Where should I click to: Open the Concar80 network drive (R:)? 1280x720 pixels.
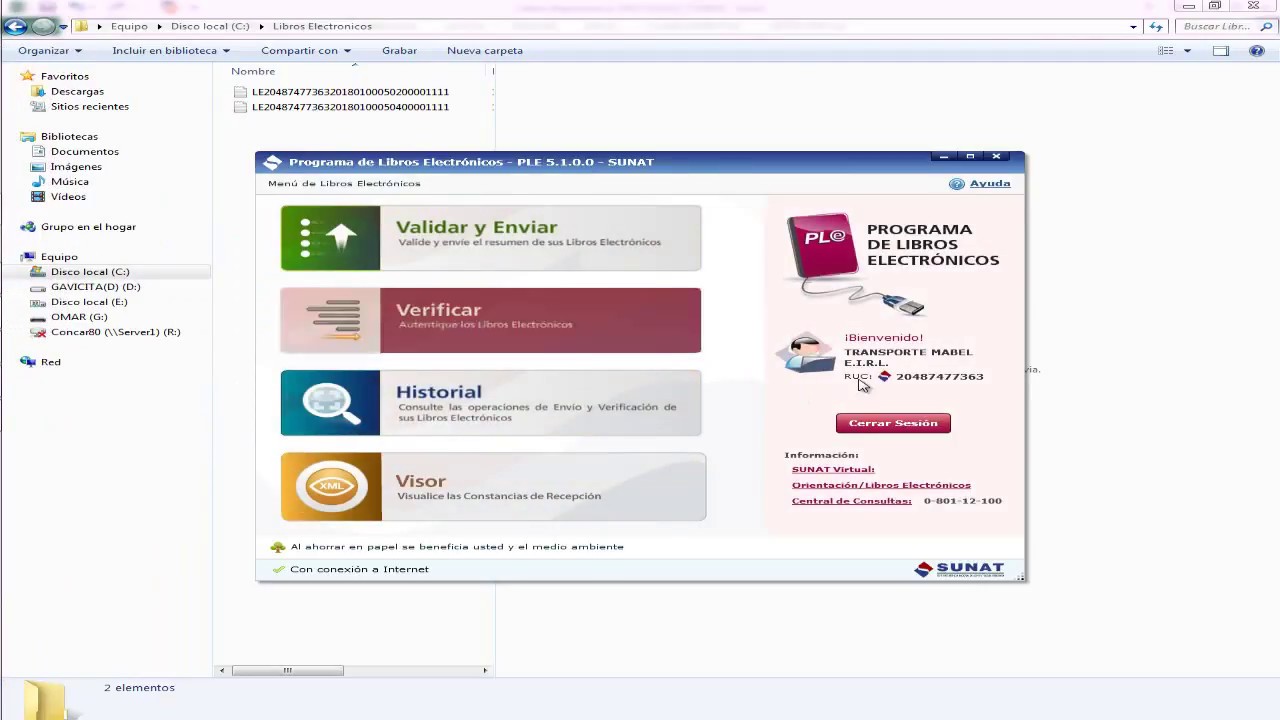click(115, 331)
